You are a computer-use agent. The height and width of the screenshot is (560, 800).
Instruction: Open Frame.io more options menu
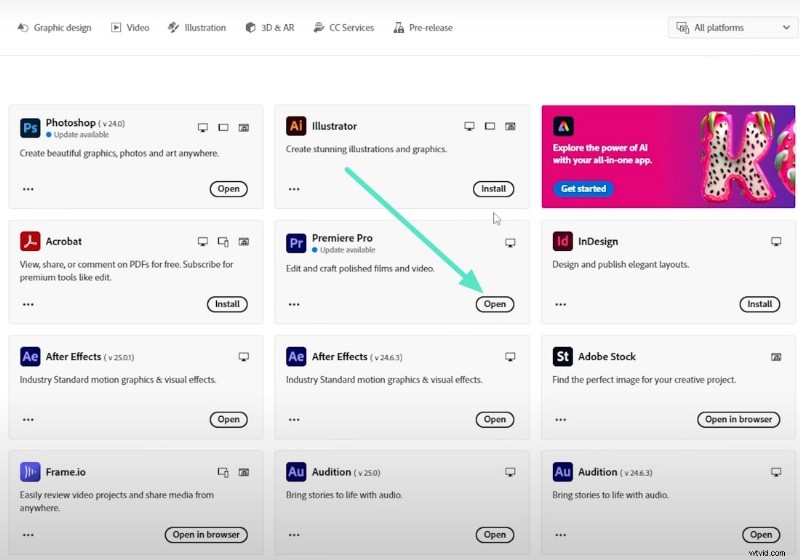tap(28, 535)
